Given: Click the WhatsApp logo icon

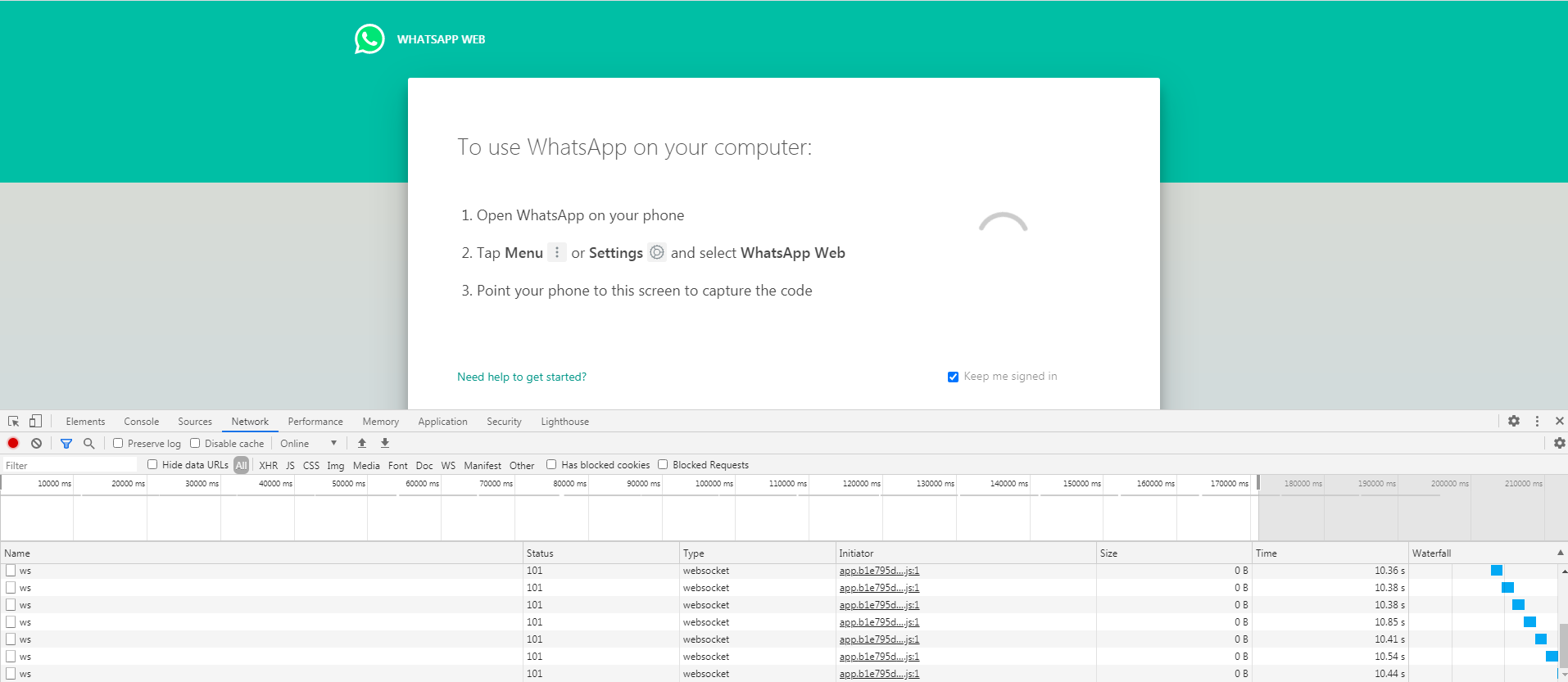Looking at the screenshot, I should tap(369, 38).
